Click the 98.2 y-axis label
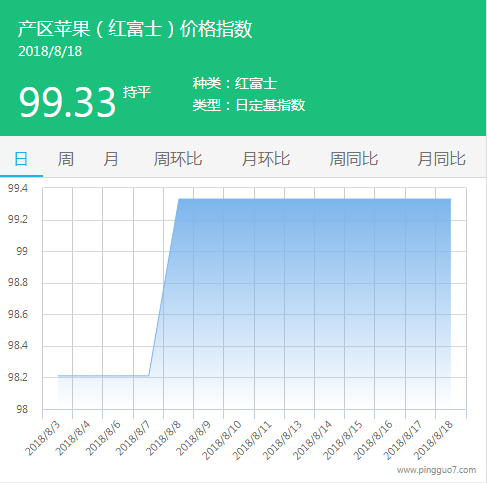Screen dimensions: 487x483 18,377
